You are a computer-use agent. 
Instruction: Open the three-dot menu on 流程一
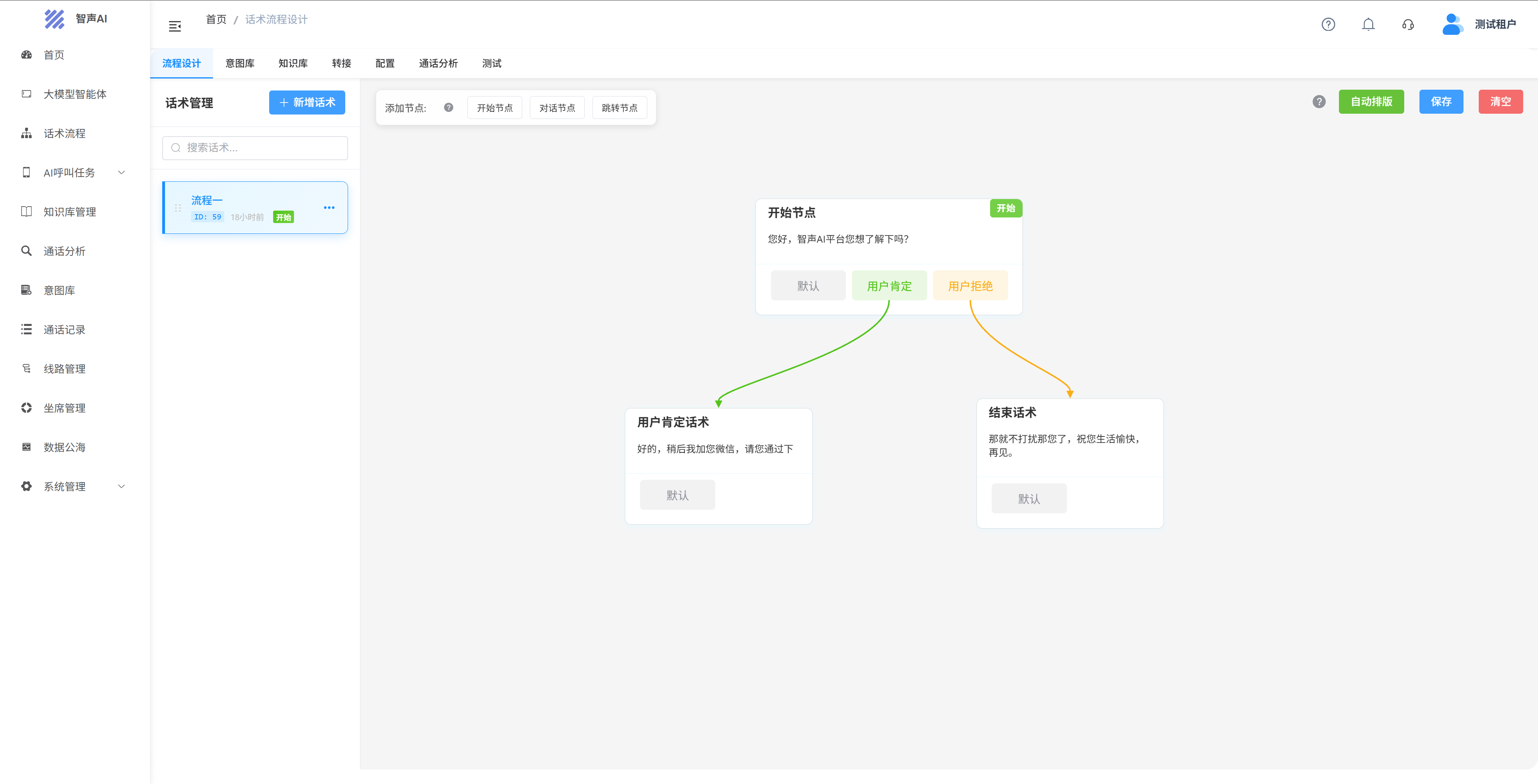pos(329,208)
